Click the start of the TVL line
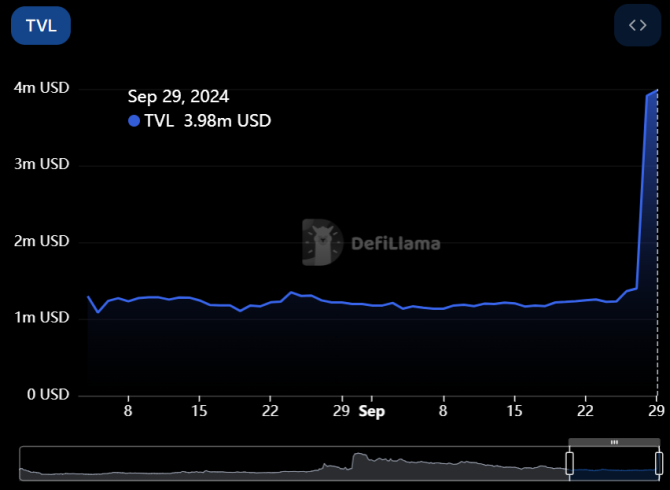 [x=88, y=296]
